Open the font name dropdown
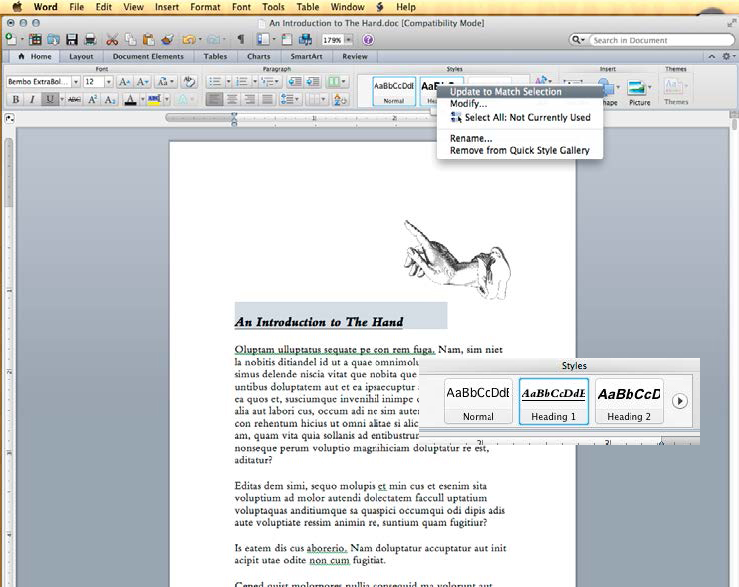This screenshot has width=739, height=587. tap(75, 82)
